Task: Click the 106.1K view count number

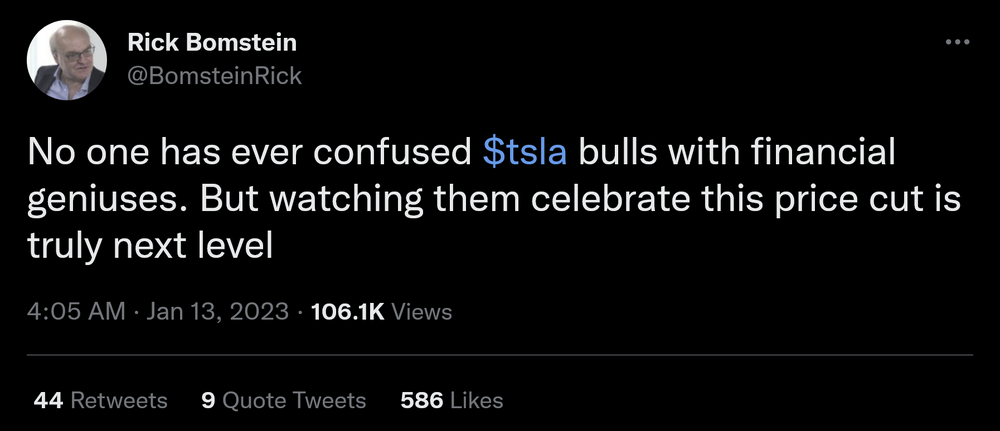Action: pyautogui.click(x=348, y=312)
